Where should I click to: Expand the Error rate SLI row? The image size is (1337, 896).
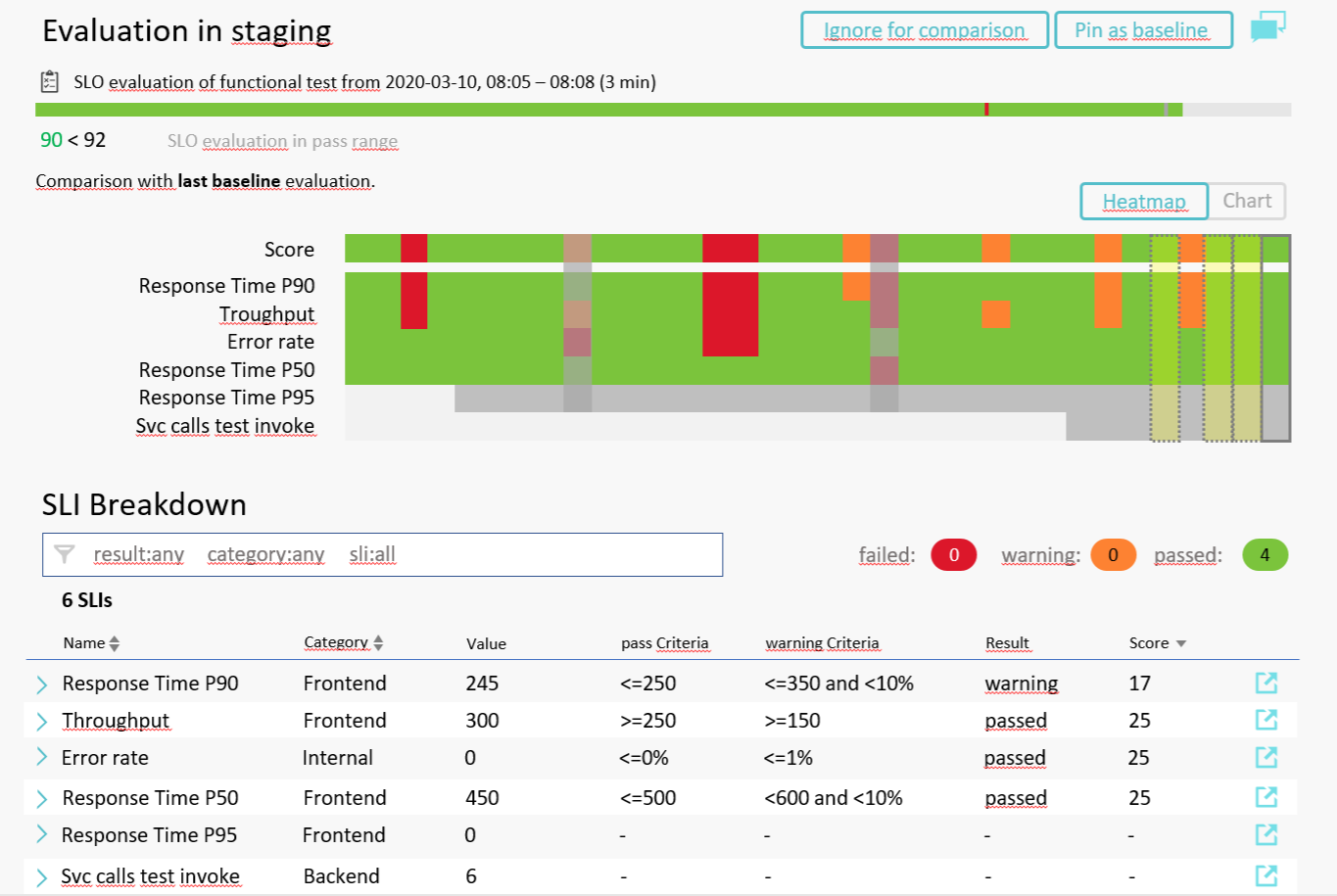40,758
